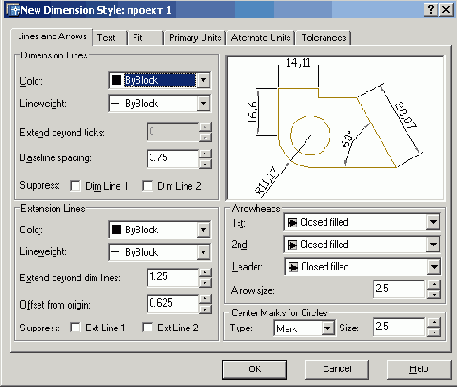Toggle Suppress Dim Line 1 checkbox
Viewport: 457px width, 387px height.
(75, 186)
